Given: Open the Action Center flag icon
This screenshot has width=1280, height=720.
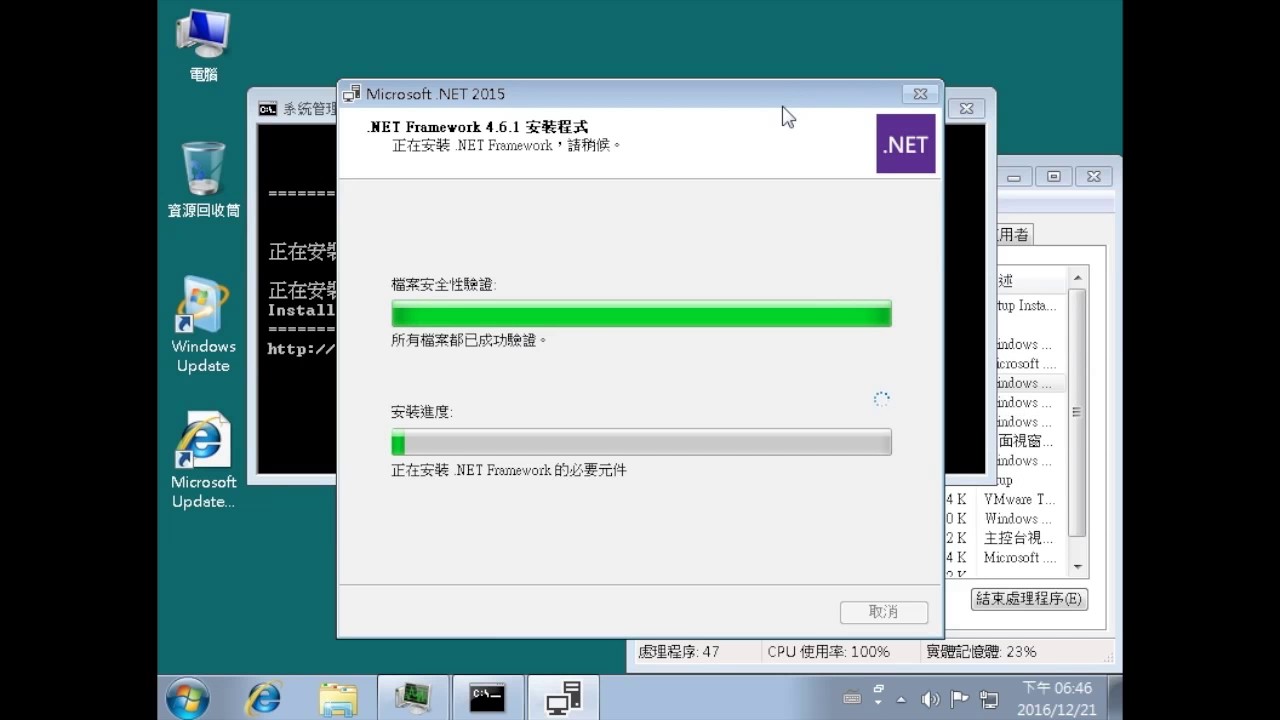Looking at the screenshot, I should tap(959, 699).
